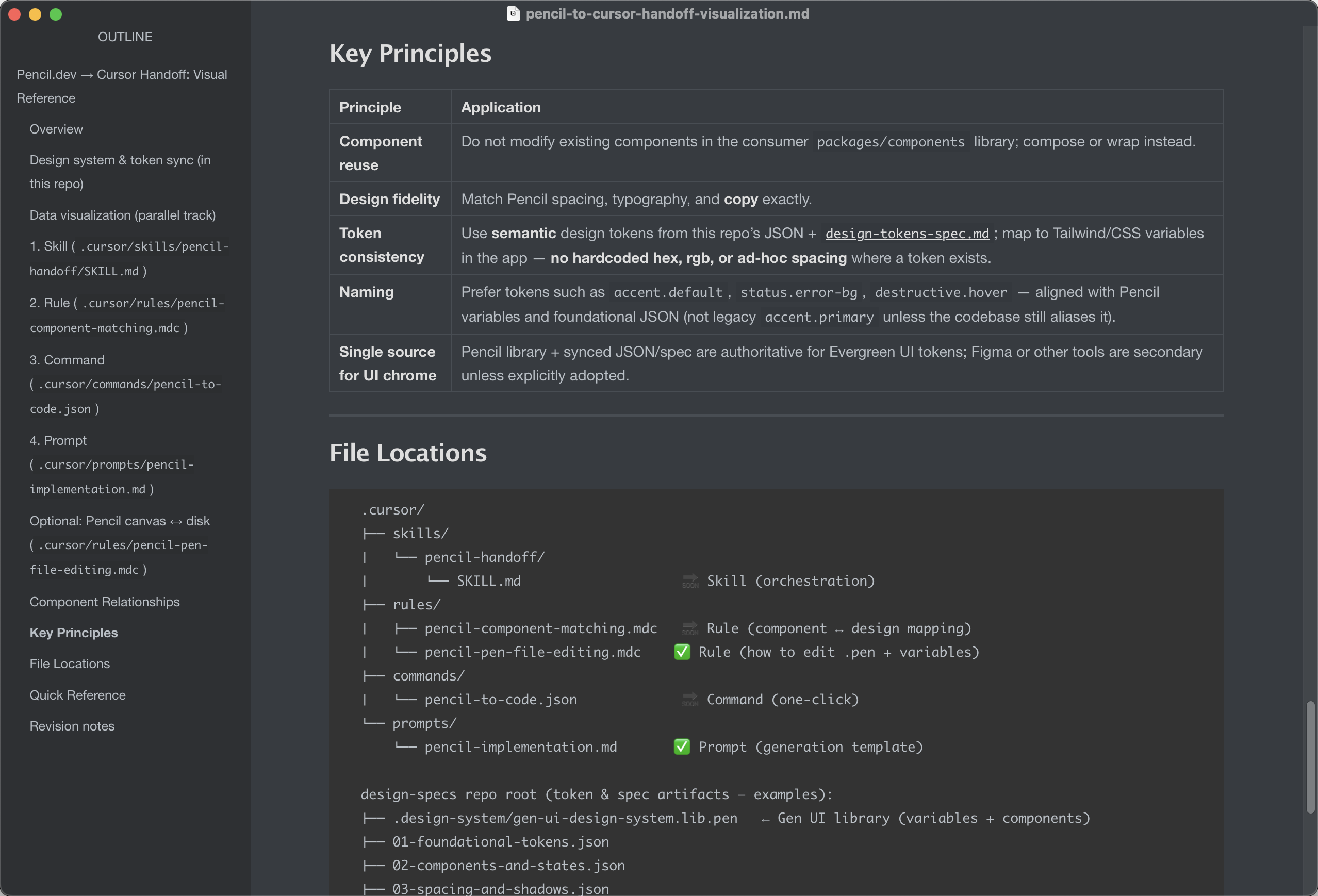Viewport: 1318px width, 896px height.
Task: Click the 'Key Principles' heading in document
Action: point(410,54)
